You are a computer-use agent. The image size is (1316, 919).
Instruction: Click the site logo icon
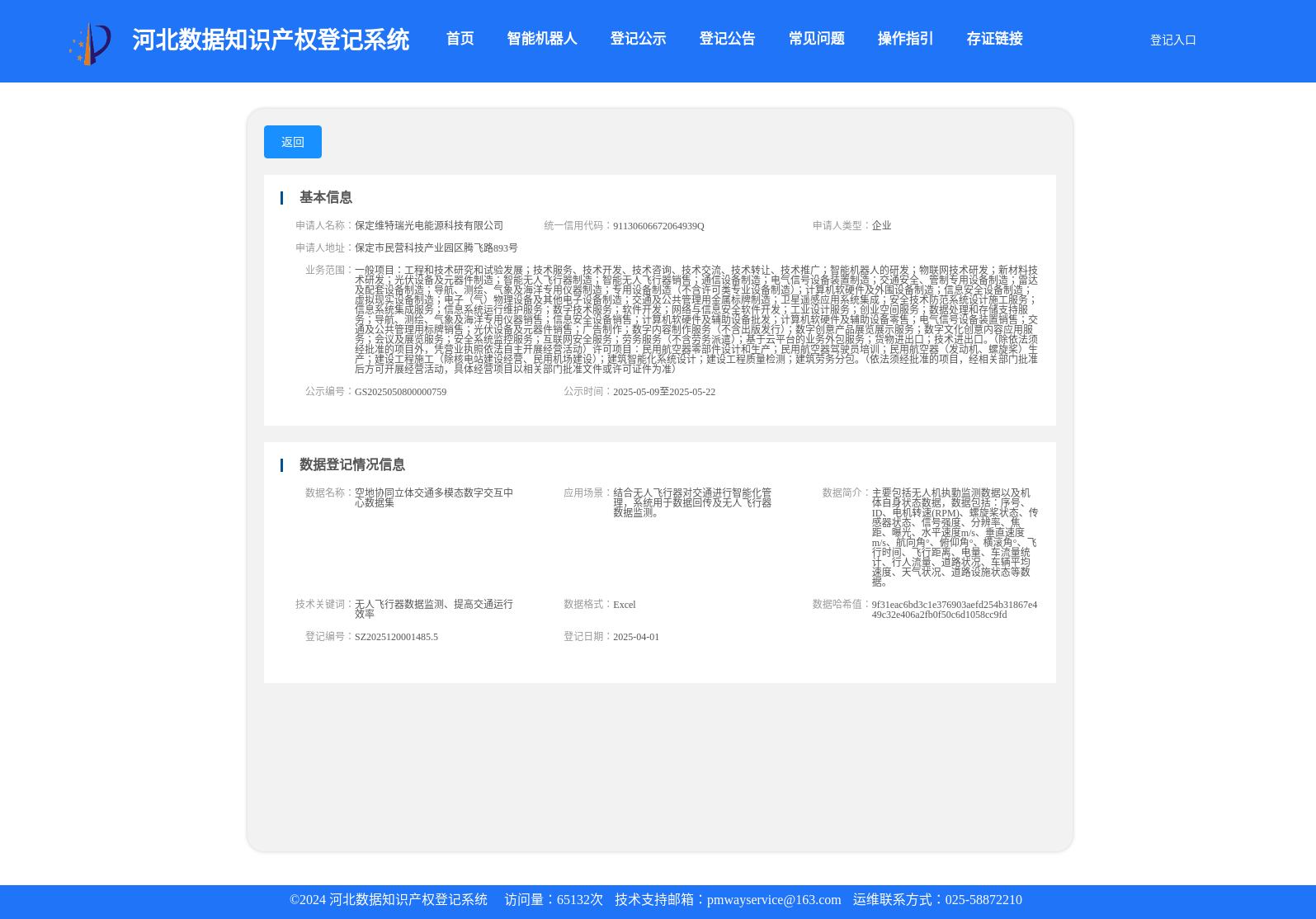coord(90,44)
